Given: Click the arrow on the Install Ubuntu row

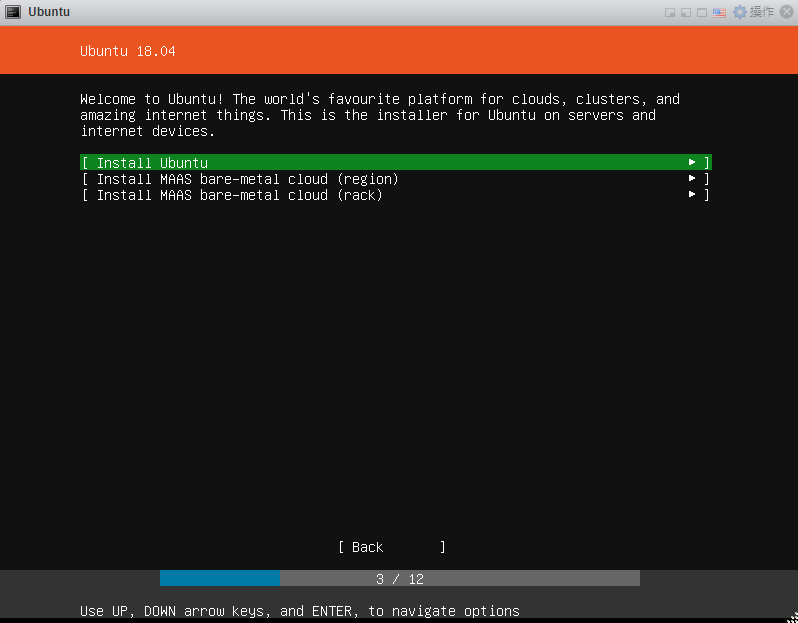Looking at the screenshot, I should pos(692,163).
